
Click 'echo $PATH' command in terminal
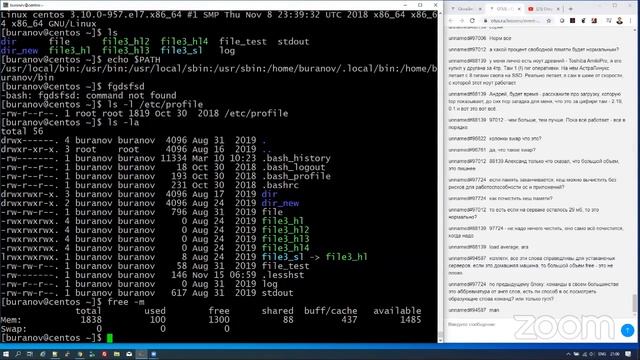tap(134, 60)
